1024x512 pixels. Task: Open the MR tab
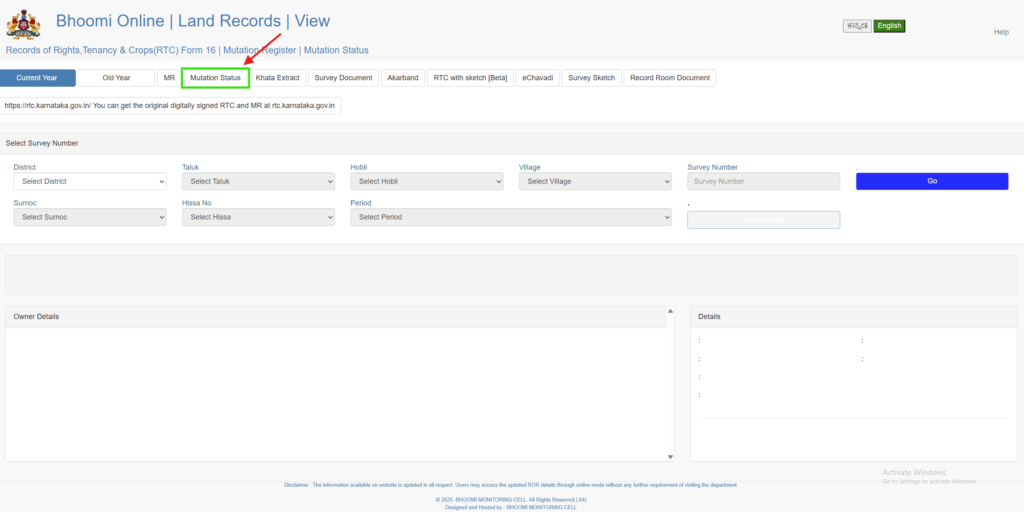pos(169,78)
